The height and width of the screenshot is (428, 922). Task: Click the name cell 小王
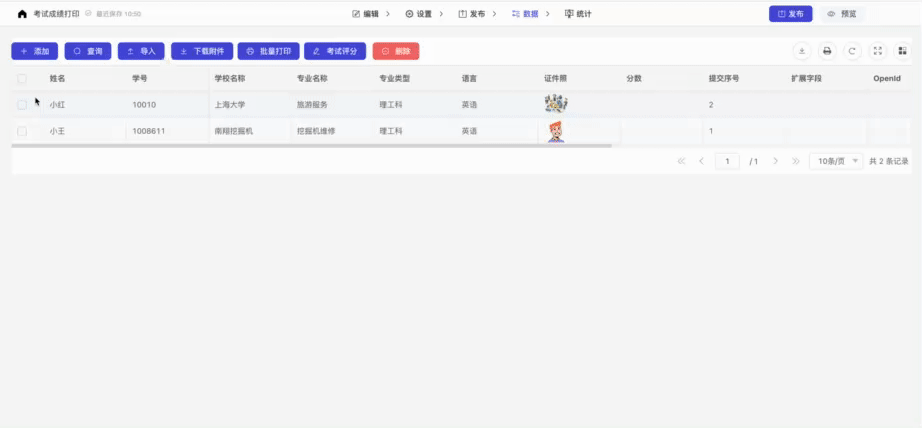[57, 131]
